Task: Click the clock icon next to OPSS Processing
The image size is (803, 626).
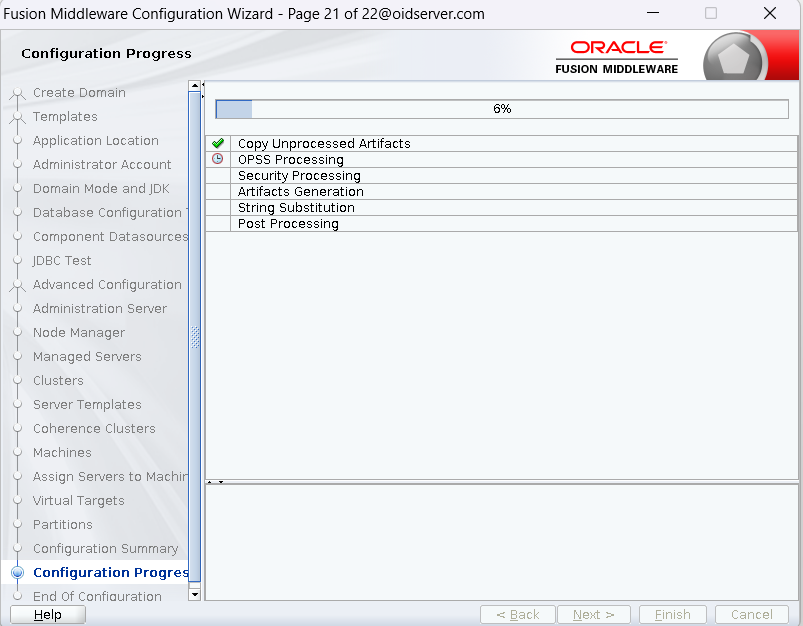Action: (x=218, y=160)
